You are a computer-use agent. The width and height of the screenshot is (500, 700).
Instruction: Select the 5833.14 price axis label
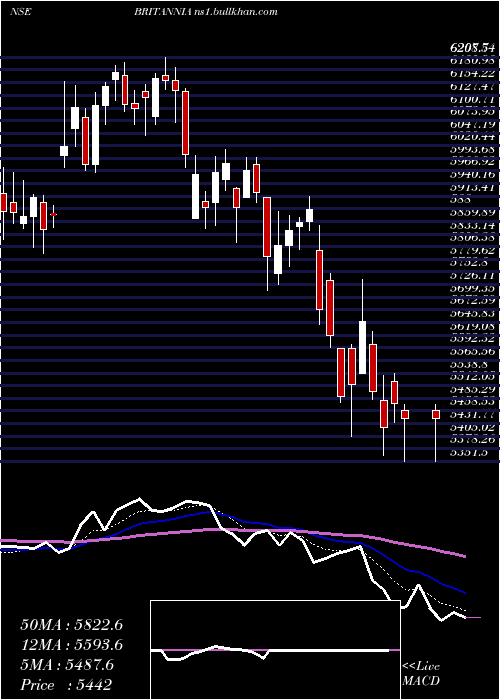coord(473,225)
